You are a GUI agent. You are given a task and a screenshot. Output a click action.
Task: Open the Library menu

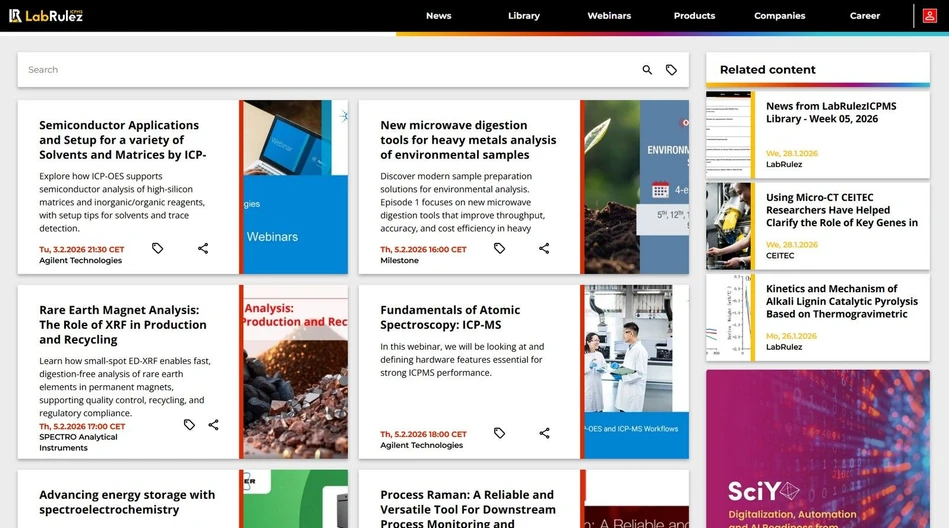(524, 16)
